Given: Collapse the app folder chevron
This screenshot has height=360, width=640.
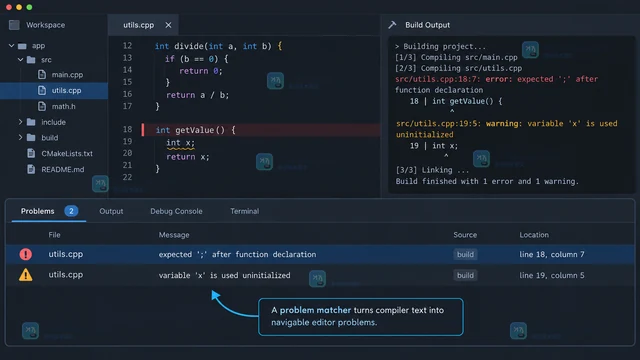Looking at the screenshot, I should [x=11, y=46].
